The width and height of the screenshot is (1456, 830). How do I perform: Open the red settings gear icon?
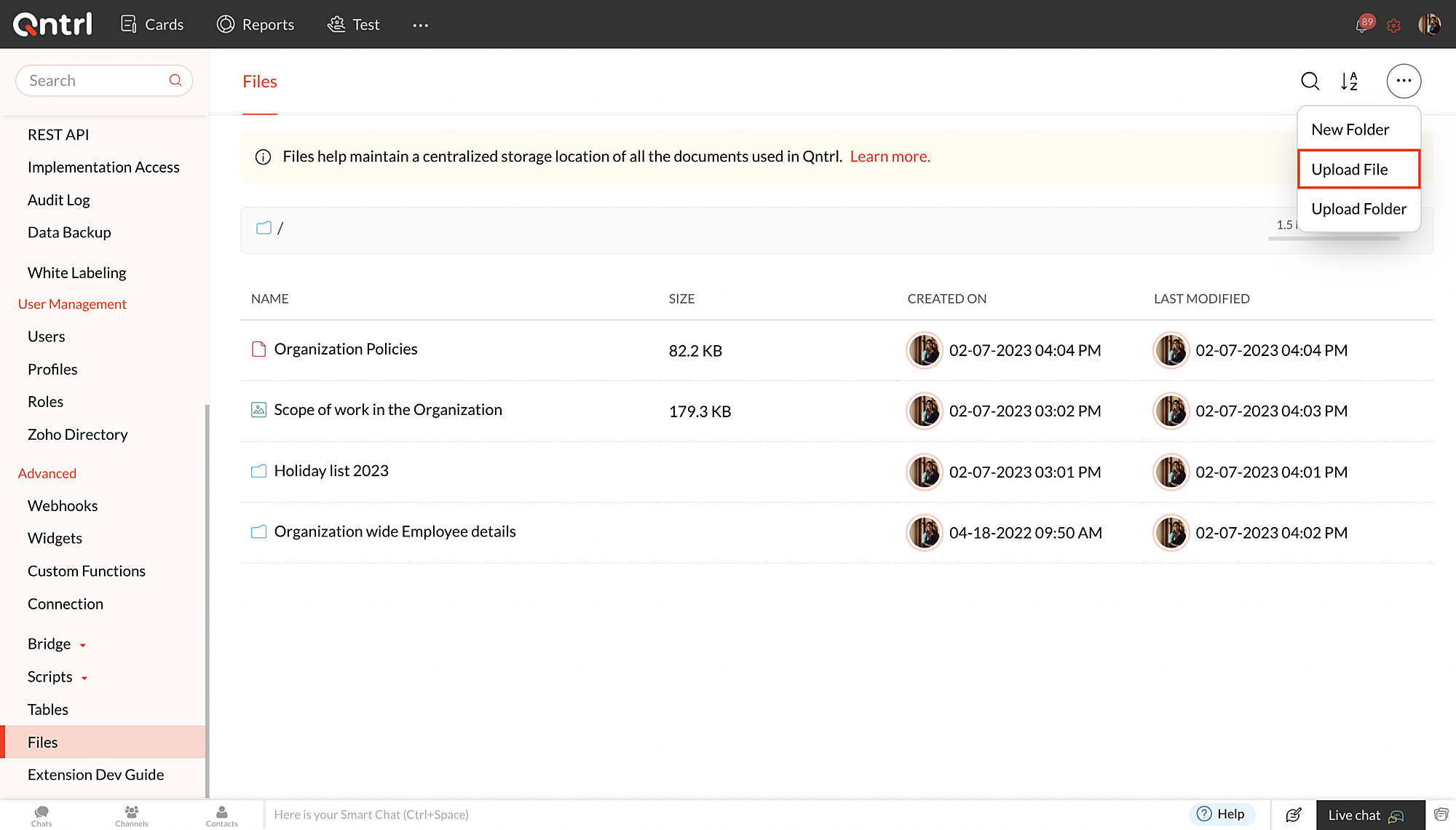coord(1393,25)
